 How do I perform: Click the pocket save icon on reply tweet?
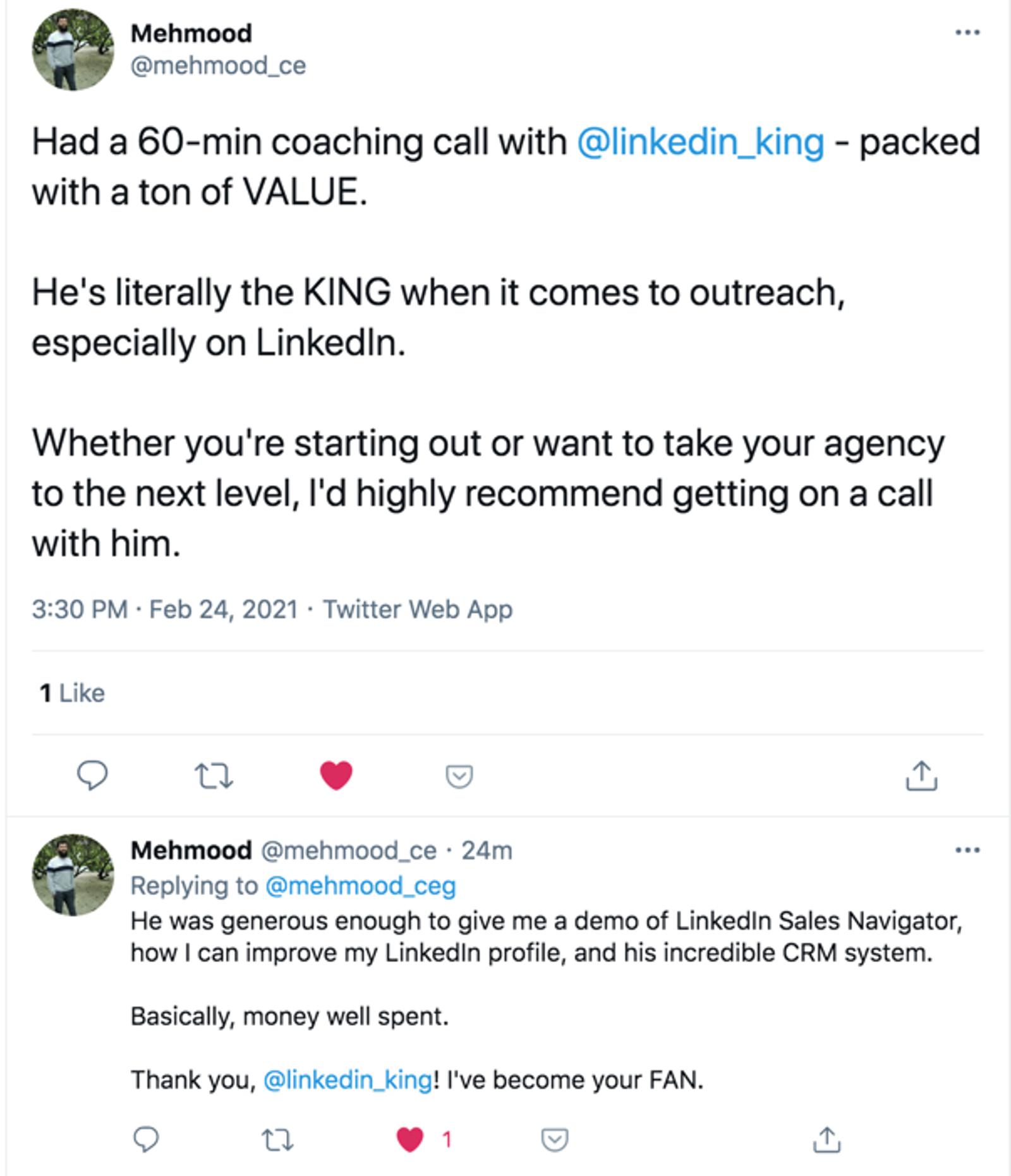(555, 1139)
